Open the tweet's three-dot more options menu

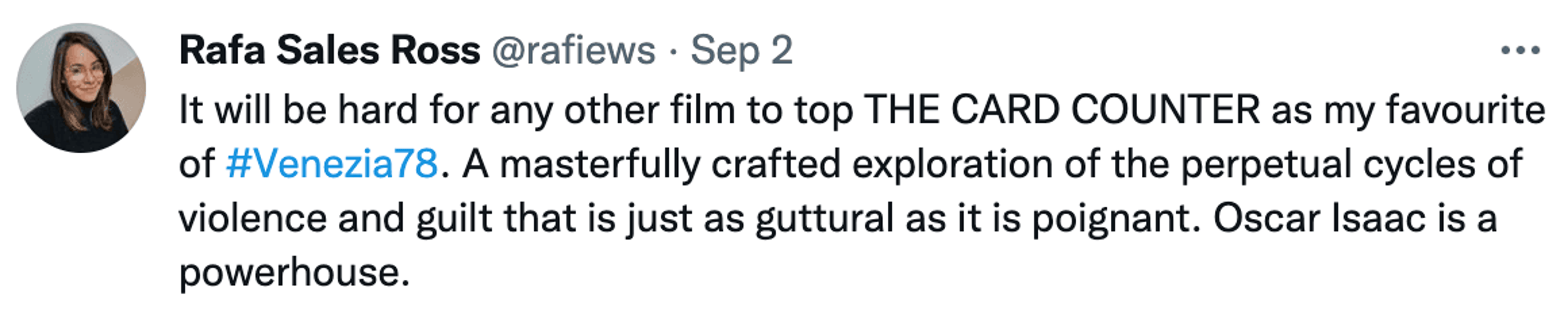pos(1520,50)
